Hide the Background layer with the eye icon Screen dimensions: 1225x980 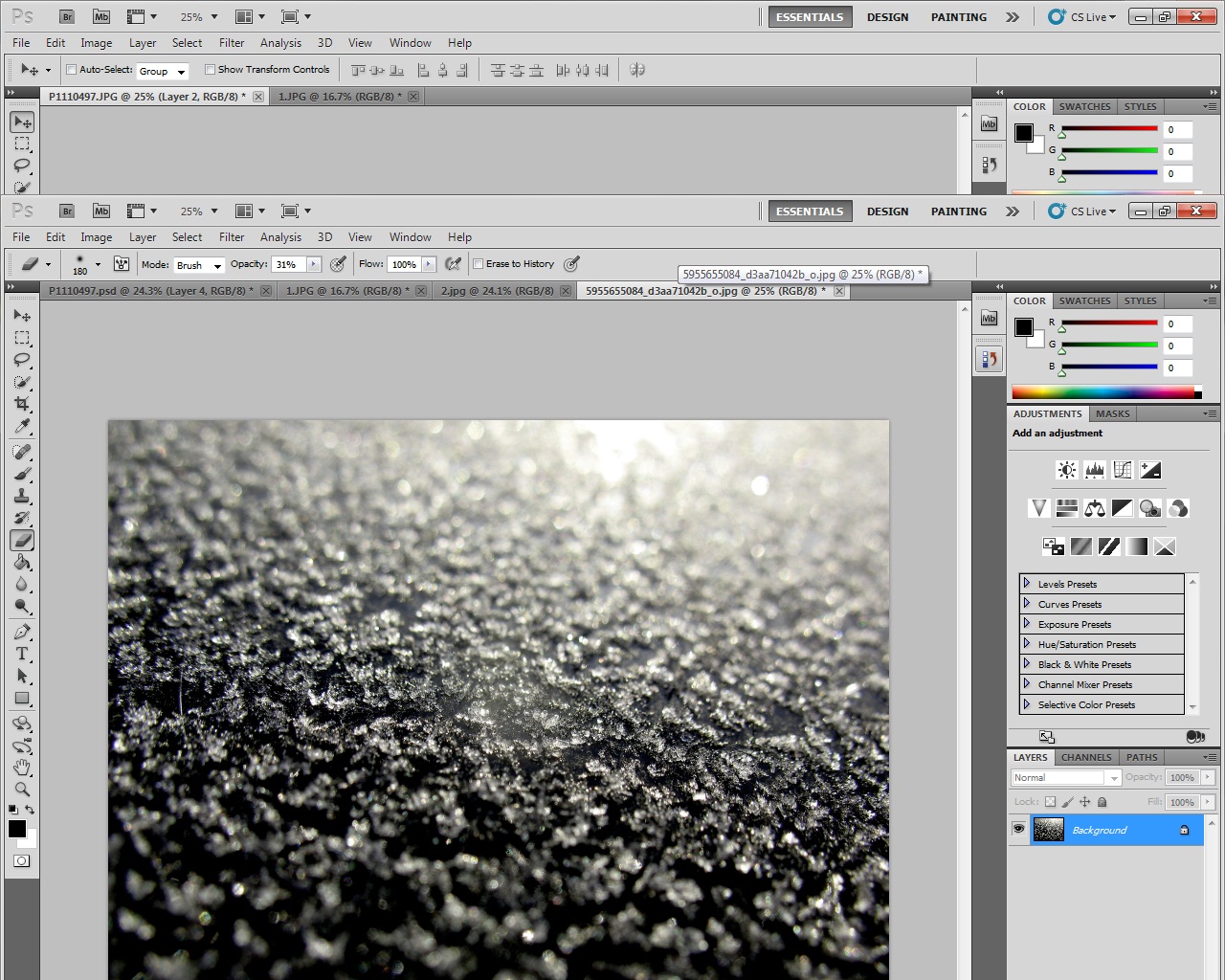tap(1018, 829)
